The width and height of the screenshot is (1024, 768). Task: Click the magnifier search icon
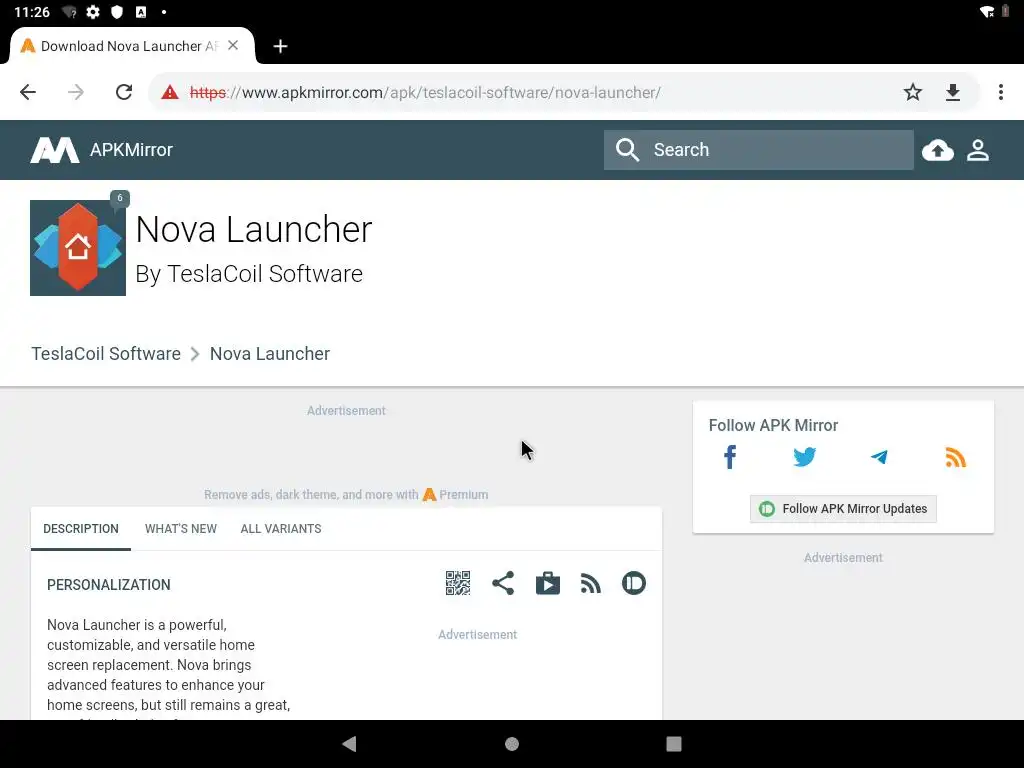point(627,150)
